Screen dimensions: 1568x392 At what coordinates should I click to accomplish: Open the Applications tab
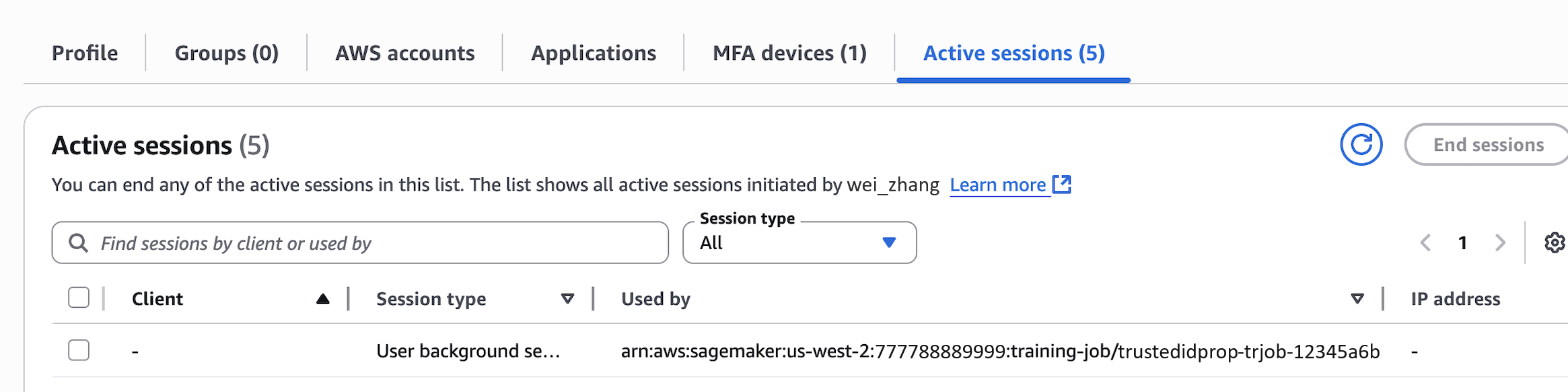pos(594,53)
